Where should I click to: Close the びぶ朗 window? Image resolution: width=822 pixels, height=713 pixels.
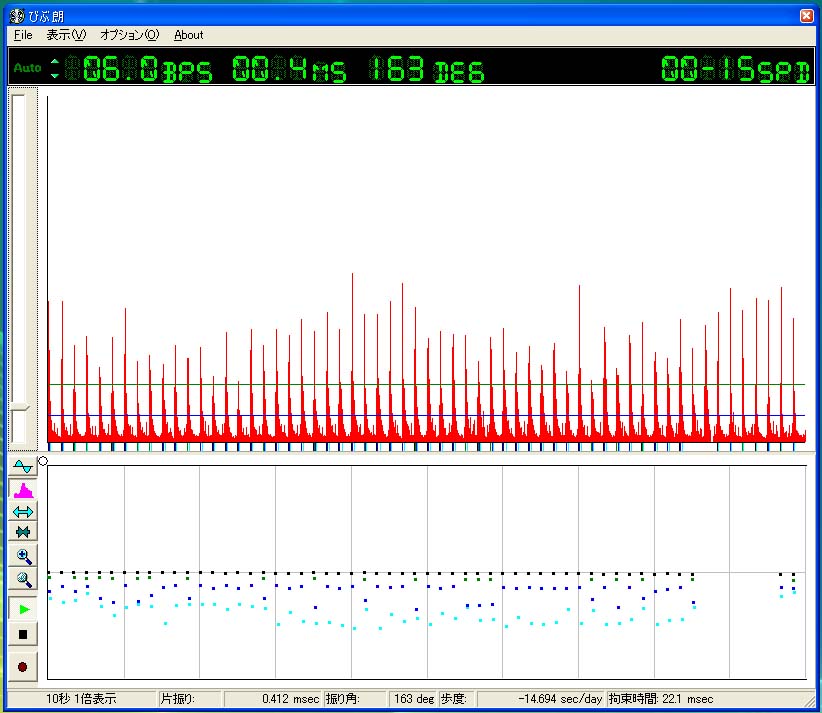pyautogui.click(x=807, y=16)
